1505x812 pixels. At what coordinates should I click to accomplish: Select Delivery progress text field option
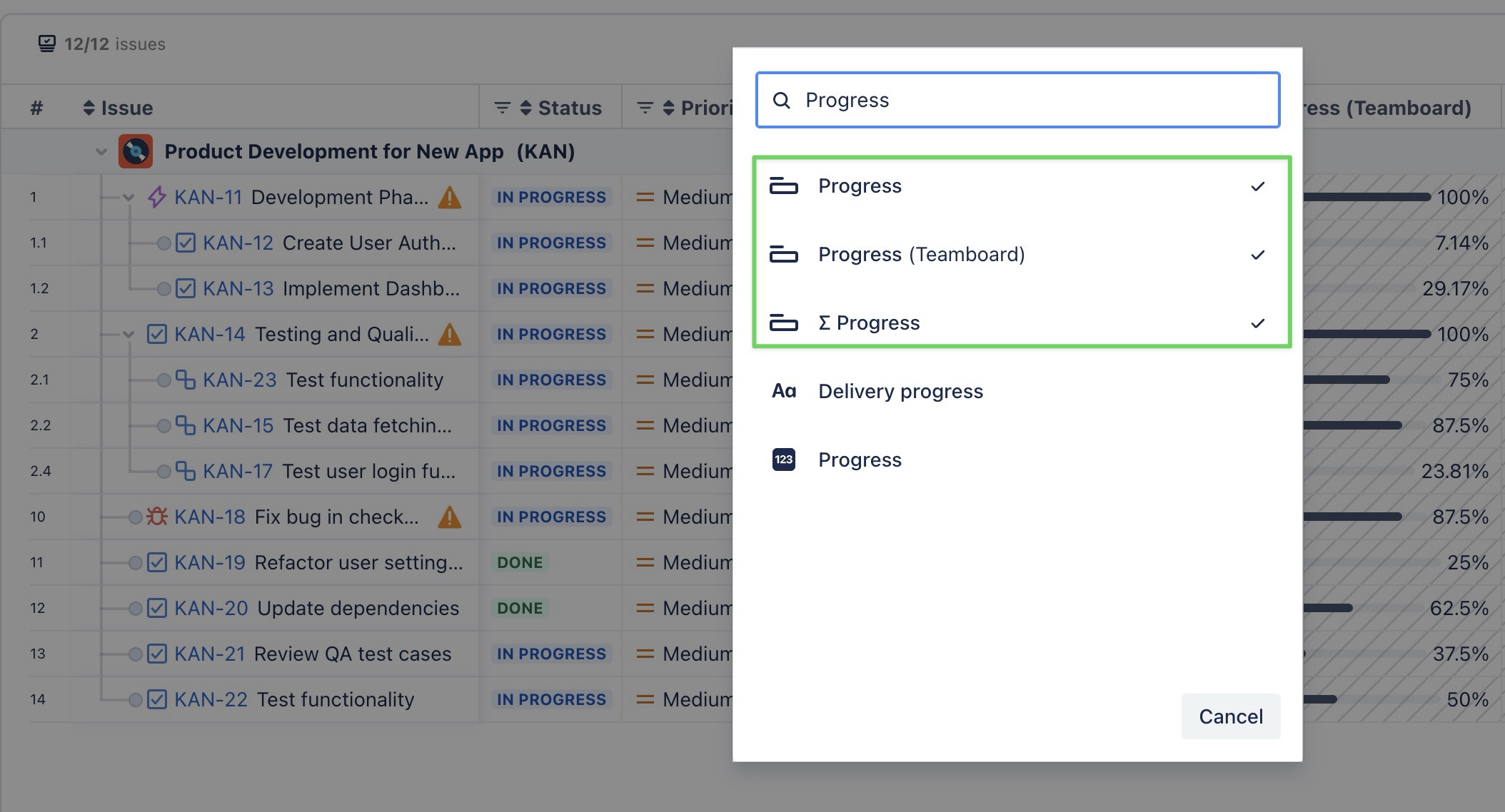900,392
